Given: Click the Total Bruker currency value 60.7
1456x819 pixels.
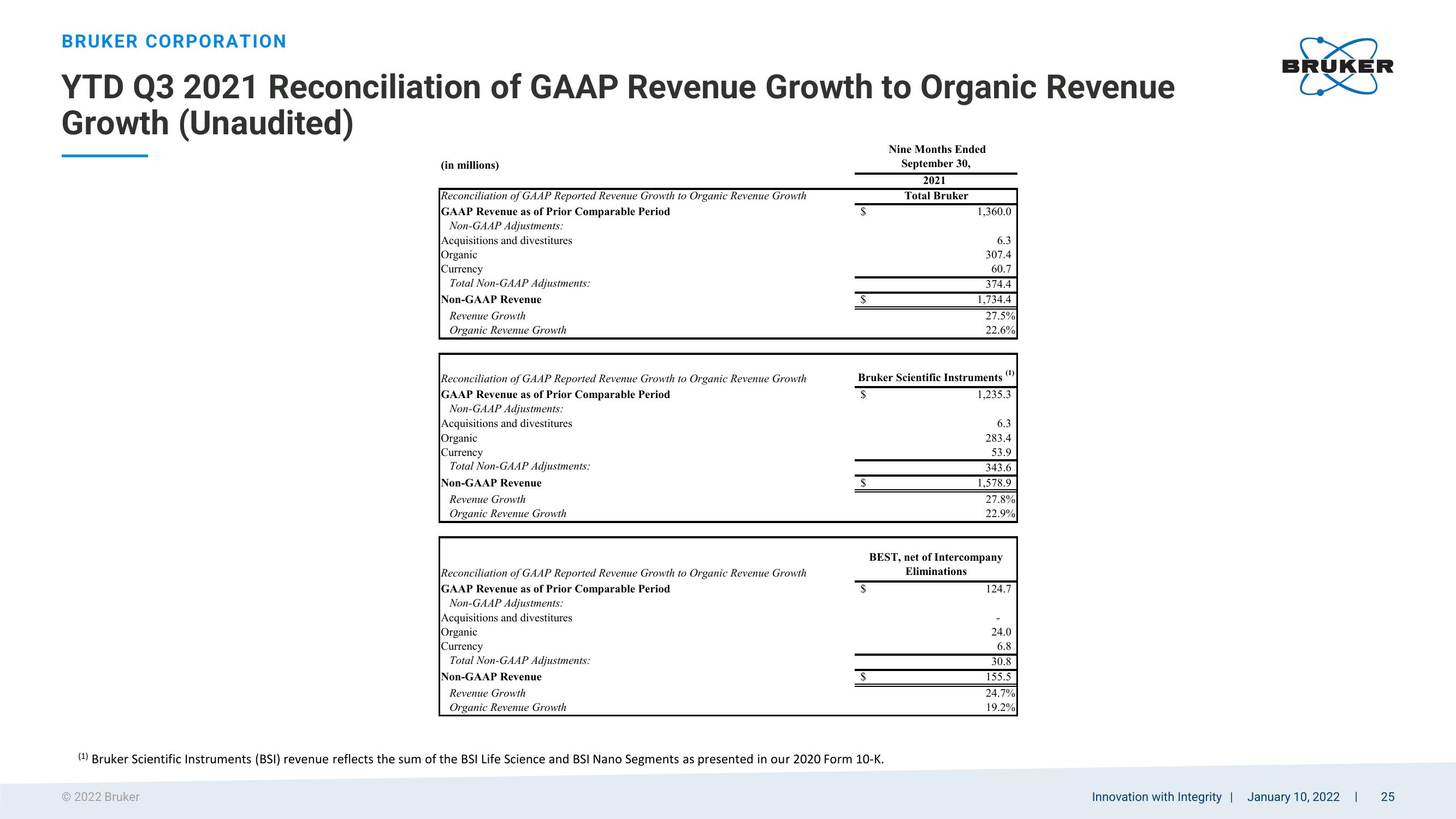Looking at the screenshot, I should click(x=1001, y=269).
